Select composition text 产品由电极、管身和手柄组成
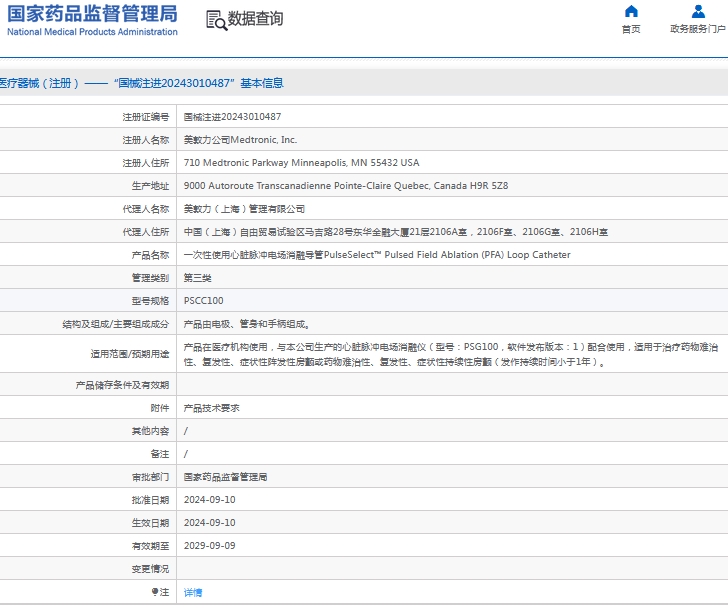Screen dimensions: 728x608 click(247, 324)
